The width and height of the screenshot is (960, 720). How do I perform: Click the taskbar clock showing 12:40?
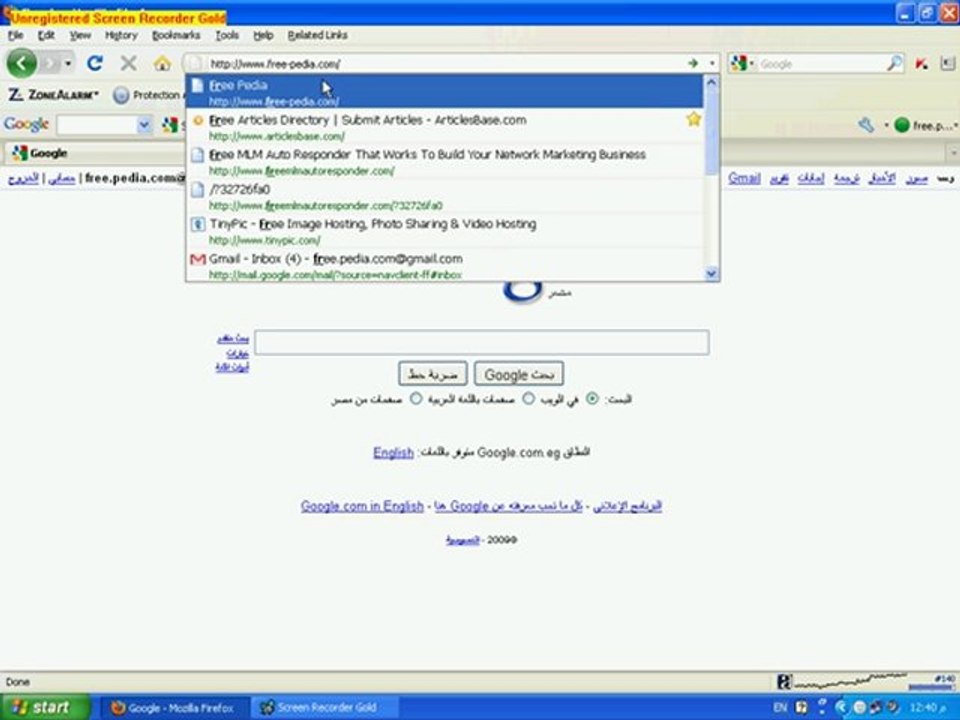click(x=927, y=708)
